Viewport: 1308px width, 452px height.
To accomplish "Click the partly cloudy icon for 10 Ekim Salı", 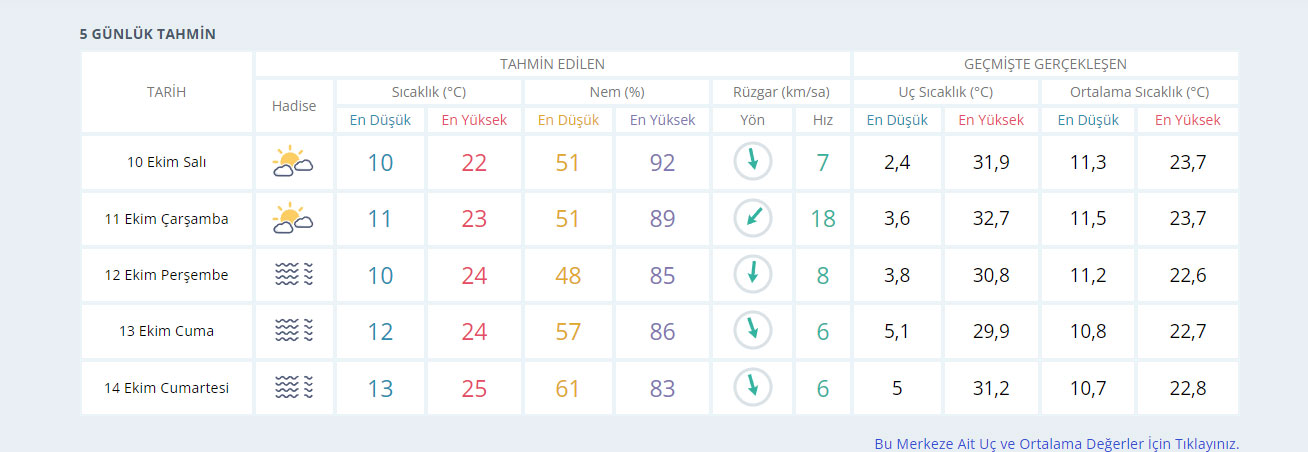I will [293, 162].
